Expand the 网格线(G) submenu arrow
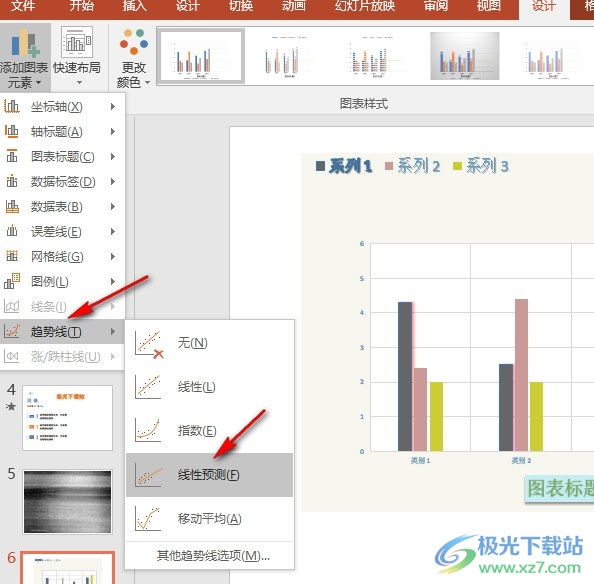594x584 pixels. point(113,256)
